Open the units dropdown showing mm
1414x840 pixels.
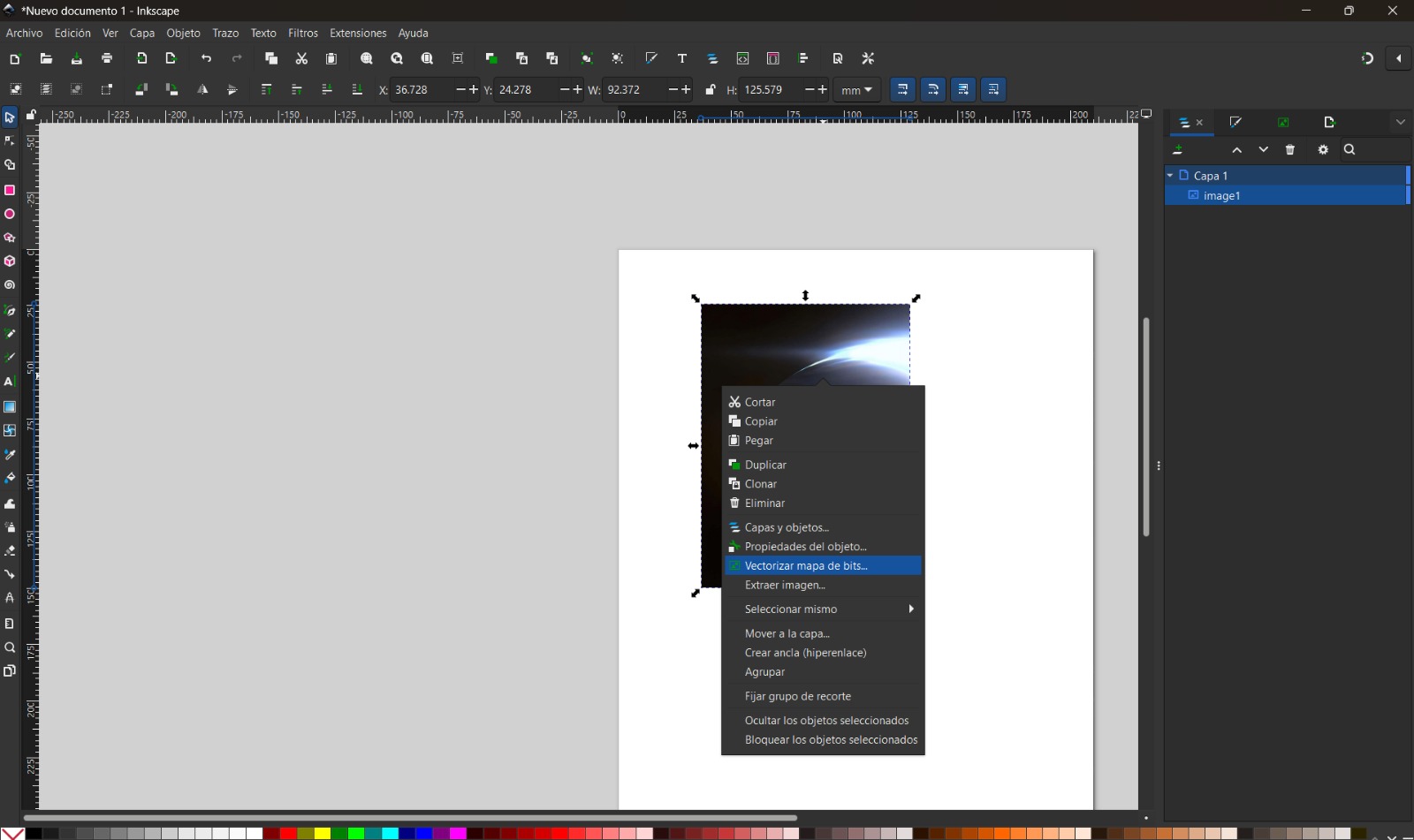coord(855,89)
